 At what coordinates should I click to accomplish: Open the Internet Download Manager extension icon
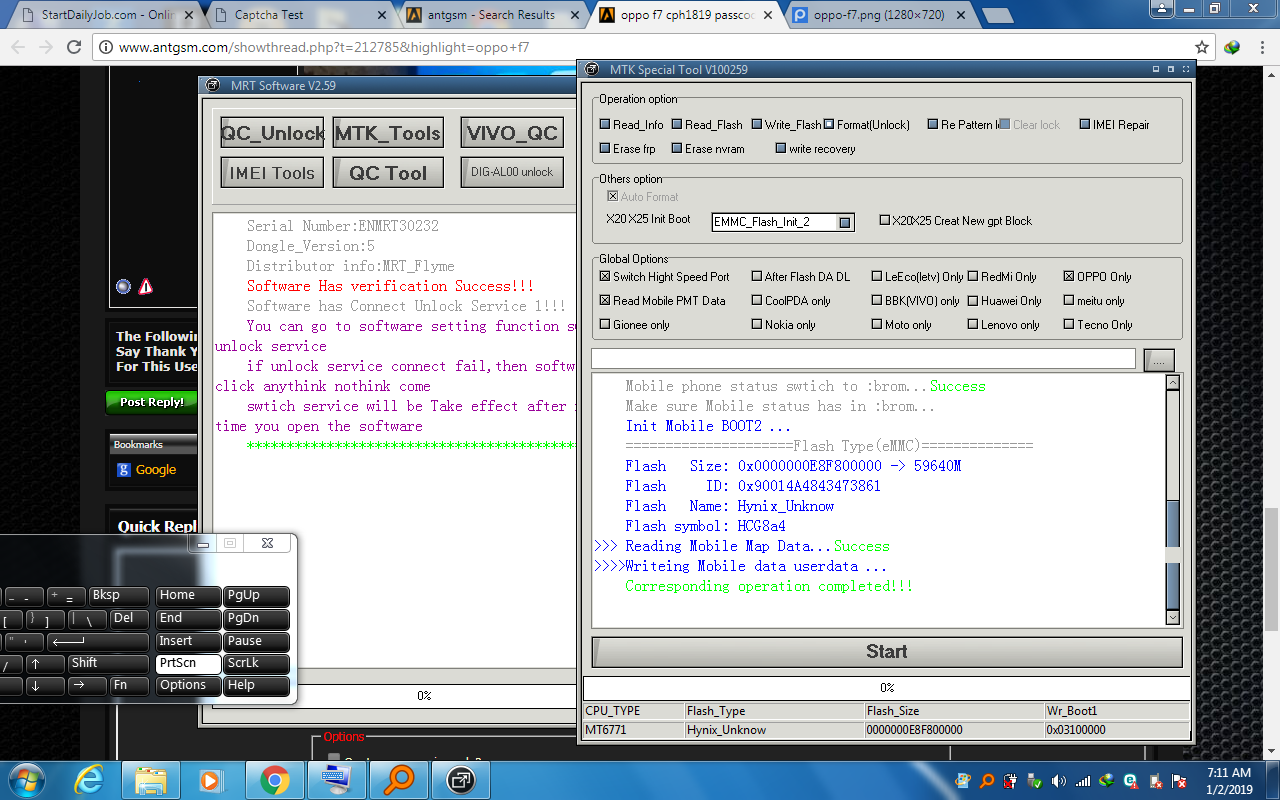tap(1232, 47)
